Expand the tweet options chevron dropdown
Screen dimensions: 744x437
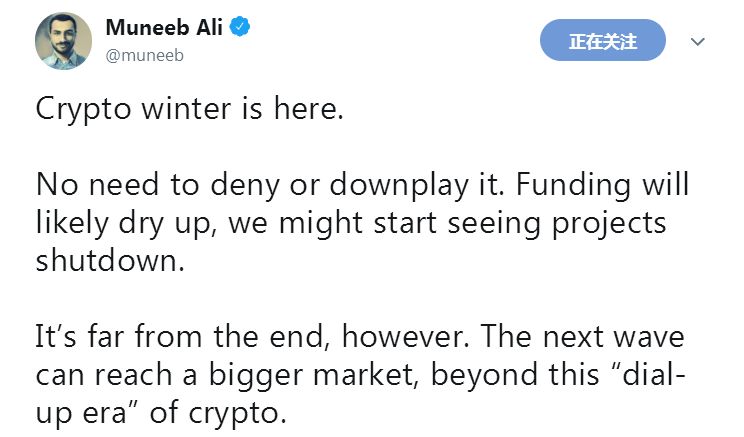[698, 42]
